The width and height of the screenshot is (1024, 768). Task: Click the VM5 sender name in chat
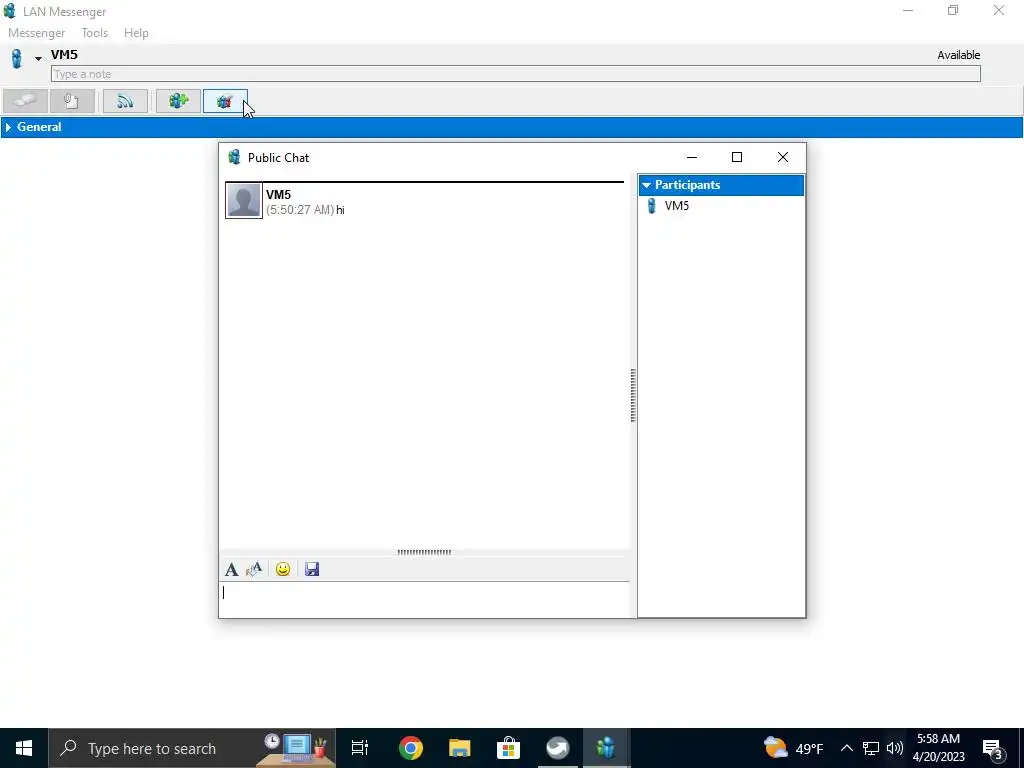pyautogui.click(x=278, y=195)
